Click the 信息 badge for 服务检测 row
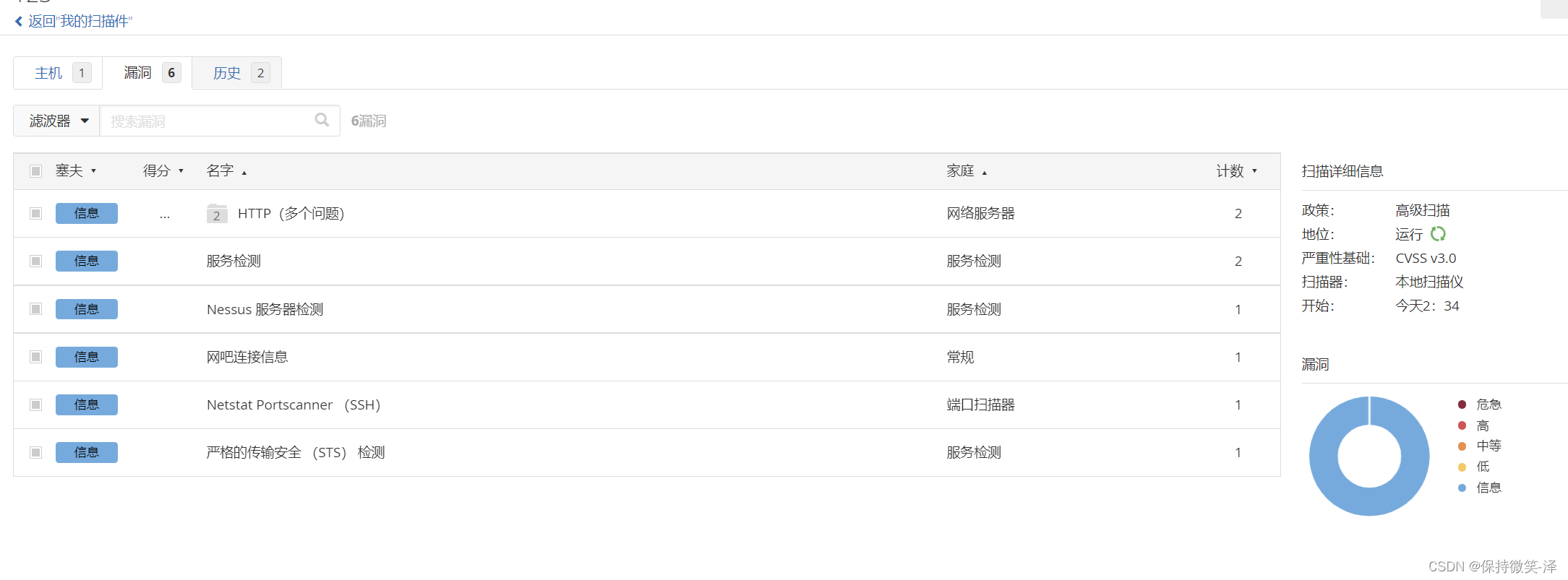This screenshot has height=580, width=1568. tap(86, 261)
